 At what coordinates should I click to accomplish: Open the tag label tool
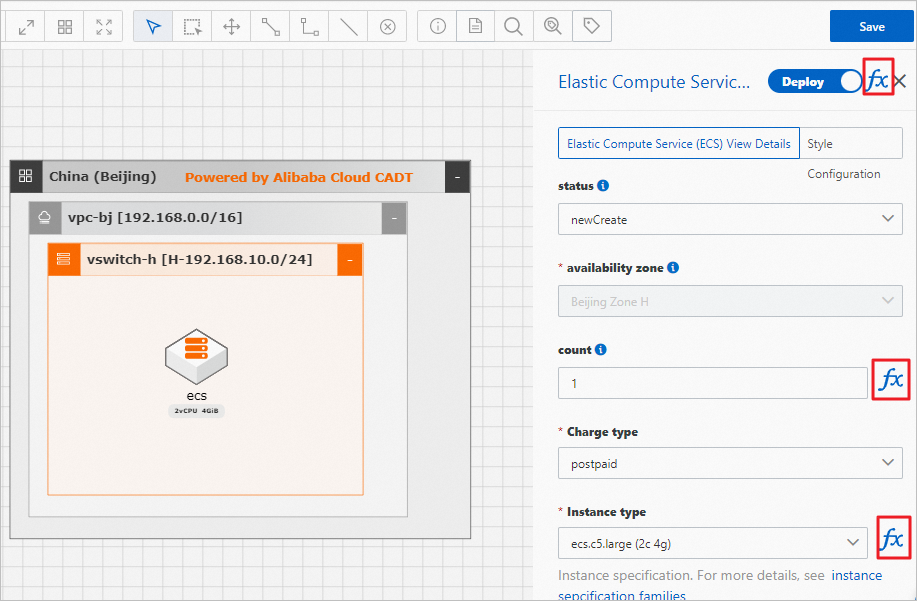click(x=591, y=27)
